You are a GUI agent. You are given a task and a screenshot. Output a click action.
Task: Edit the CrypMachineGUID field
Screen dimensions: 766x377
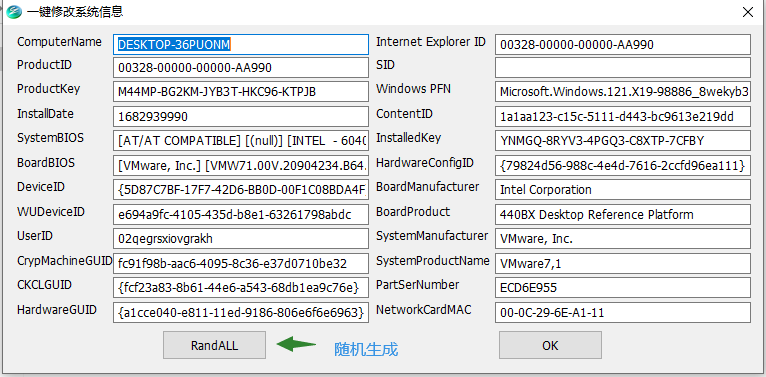pos(241,263)
